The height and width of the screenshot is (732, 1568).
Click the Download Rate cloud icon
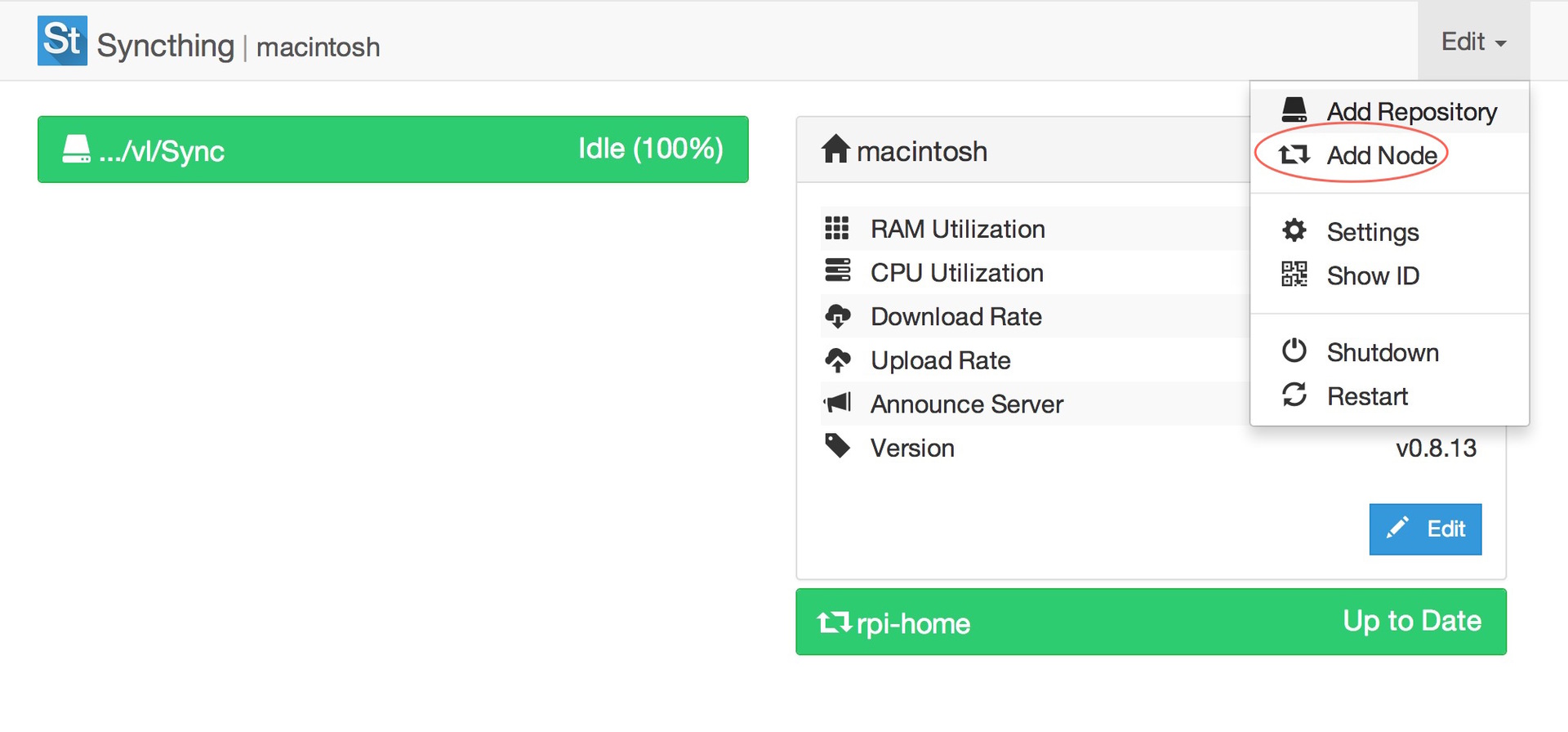[x=838, y=316]
